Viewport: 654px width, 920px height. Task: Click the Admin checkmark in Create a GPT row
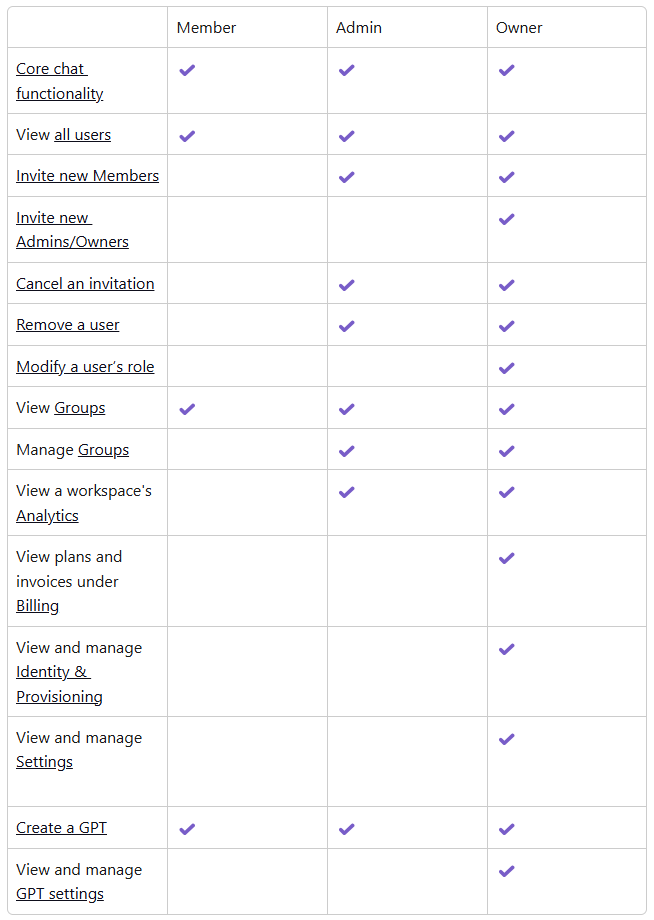click(347, 829)
